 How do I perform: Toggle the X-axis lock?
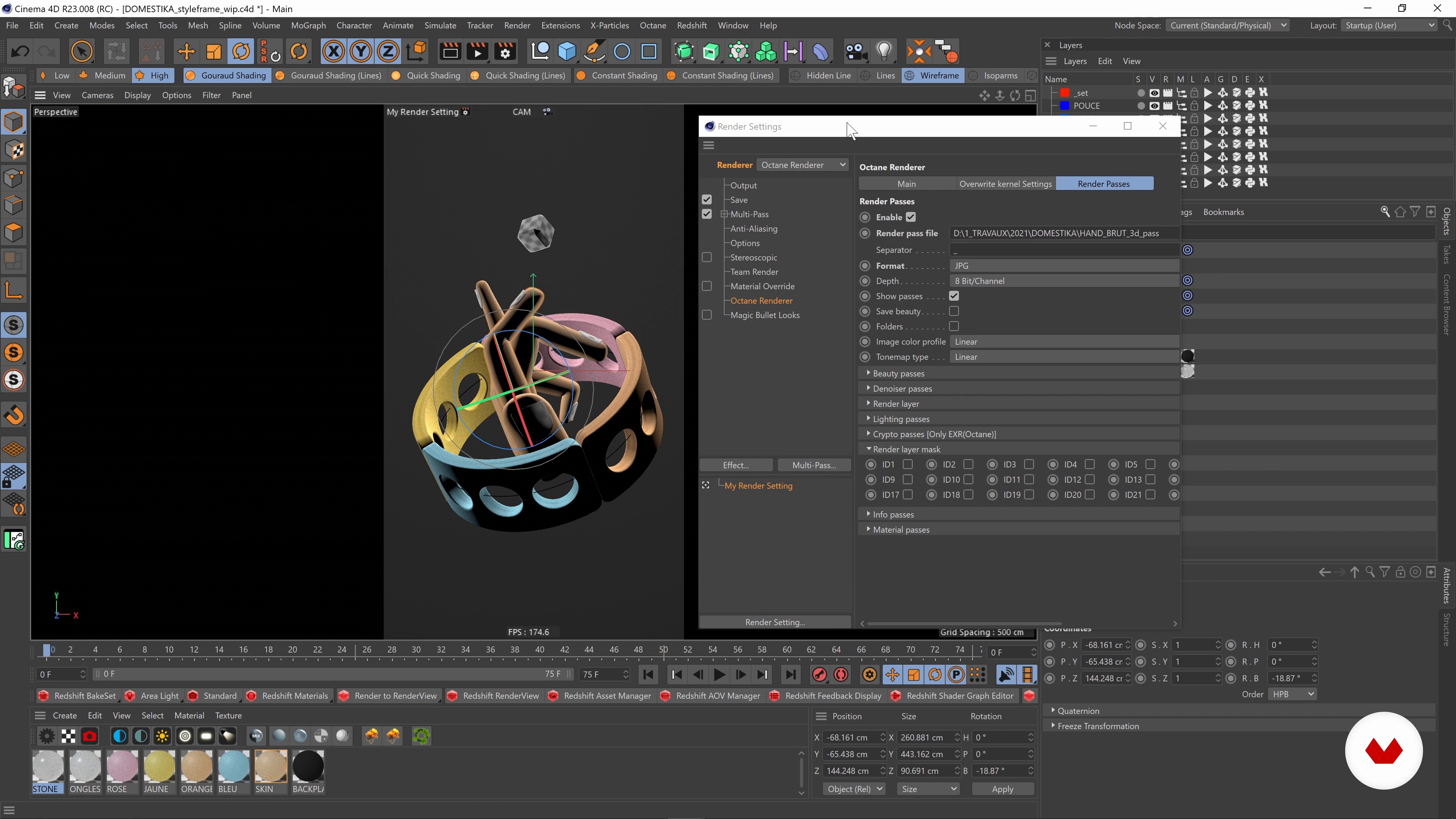click(x=334, y=52)
